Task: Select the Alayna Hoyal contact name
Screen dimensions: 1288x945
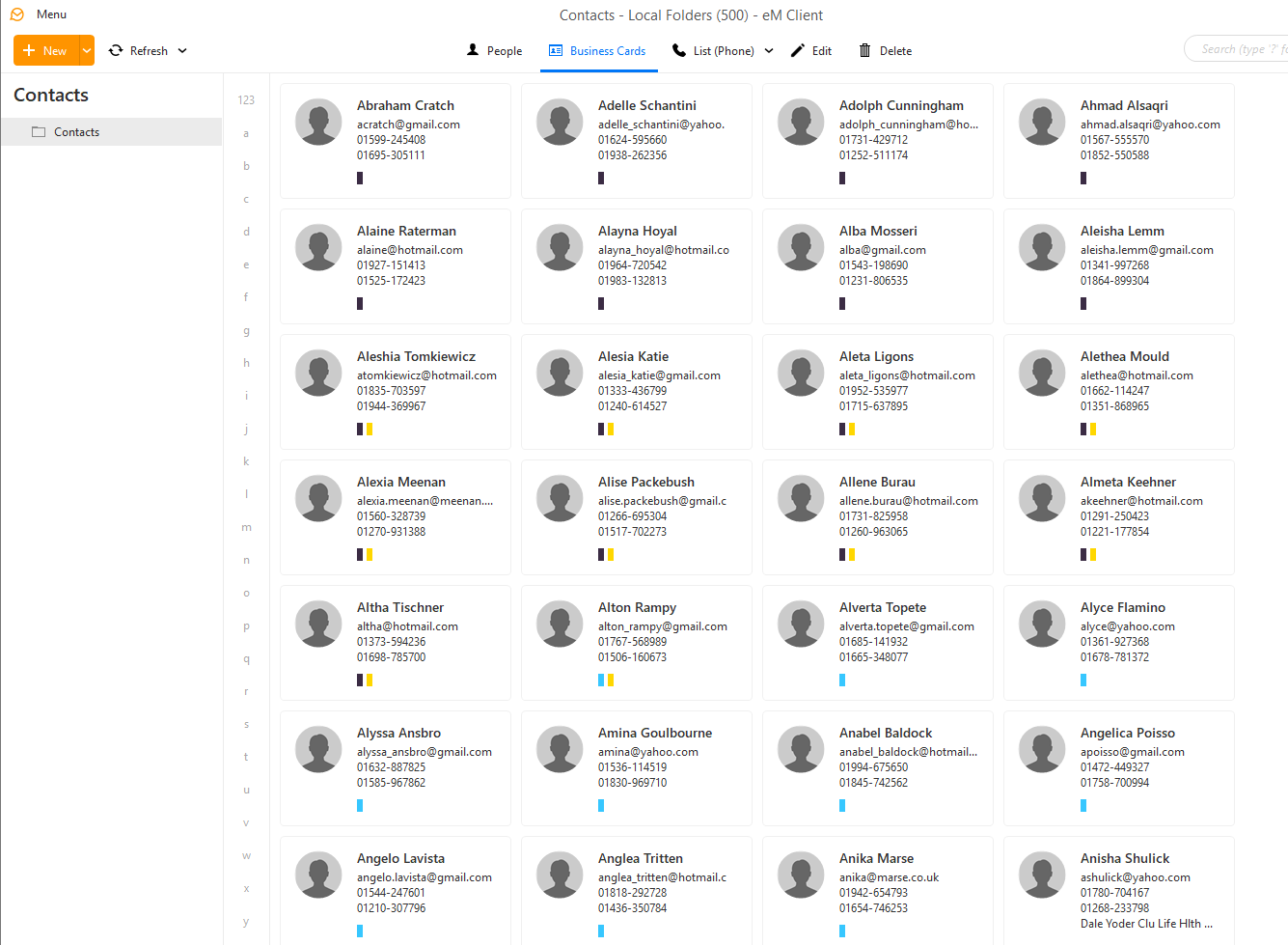Action: [638, 231]
